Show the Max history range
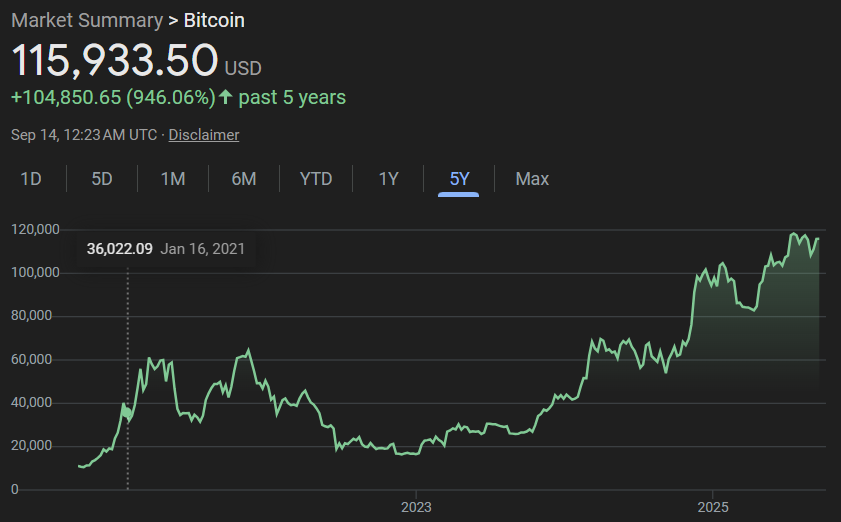This screenshot has height=522, width=841. (532, 179)
